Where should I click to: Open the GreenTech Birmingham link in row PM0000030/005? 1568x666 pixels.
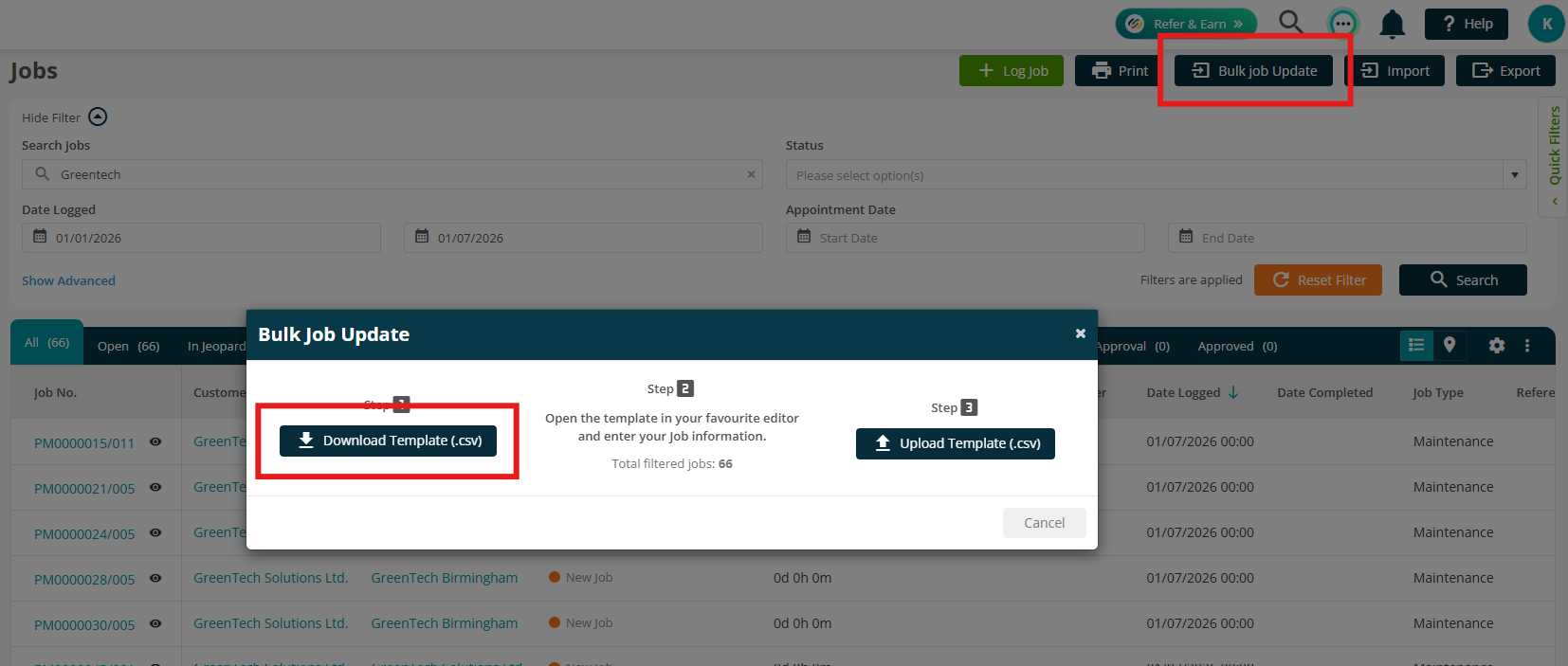pos(445,623)
